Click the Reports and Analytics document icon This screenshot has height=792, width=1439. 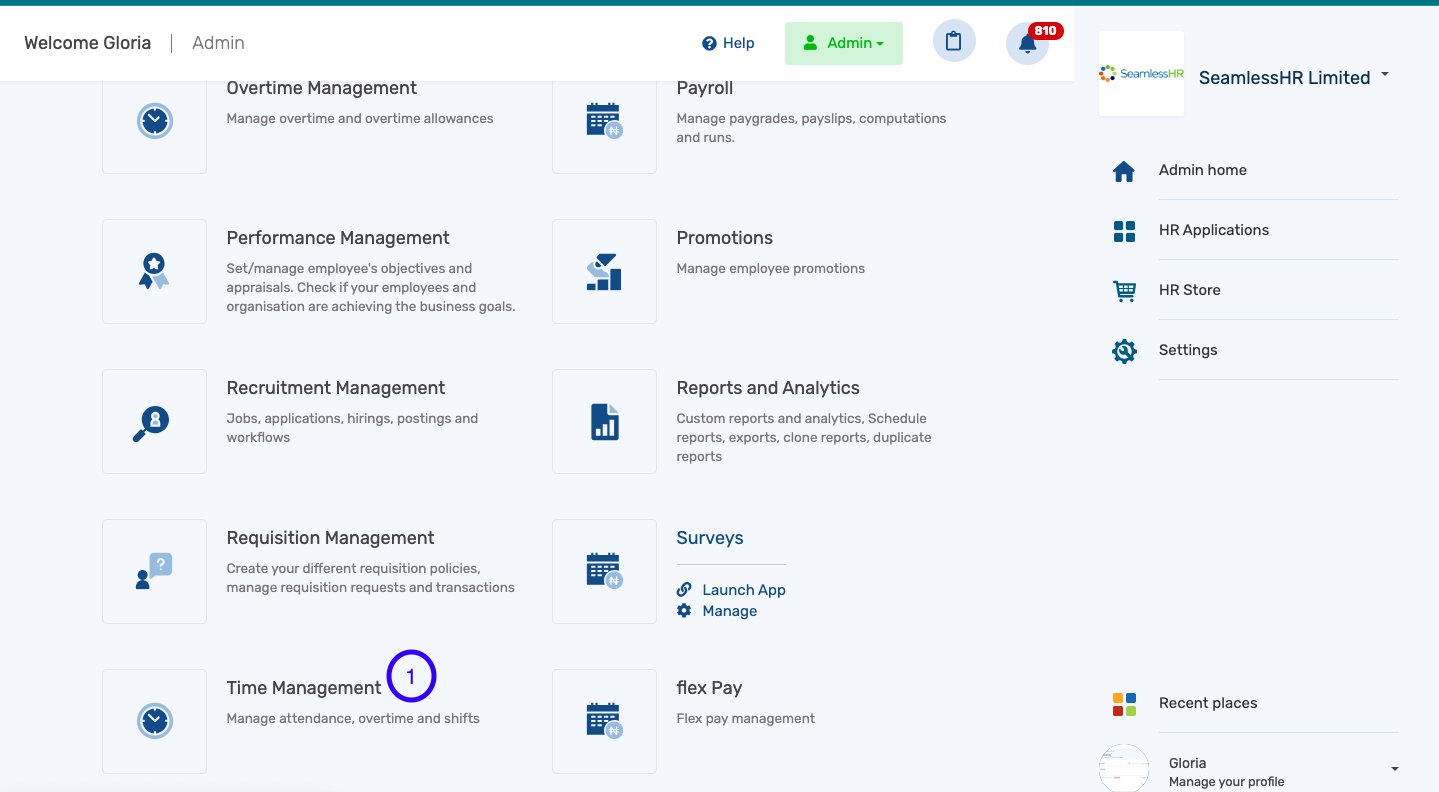(603, 421)
